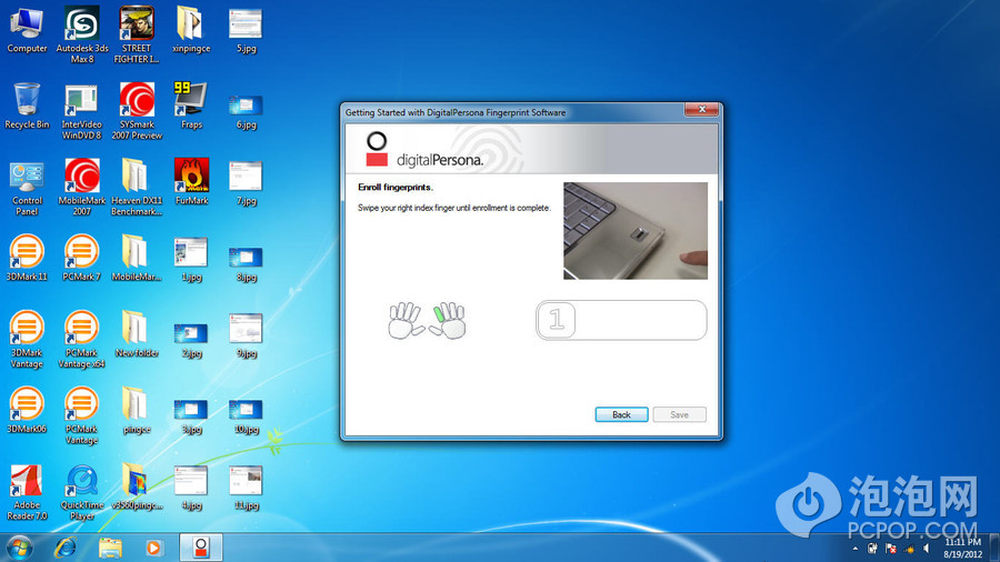Select the 3.jpg file
The image size is (1000, 562).
point(191,417)
